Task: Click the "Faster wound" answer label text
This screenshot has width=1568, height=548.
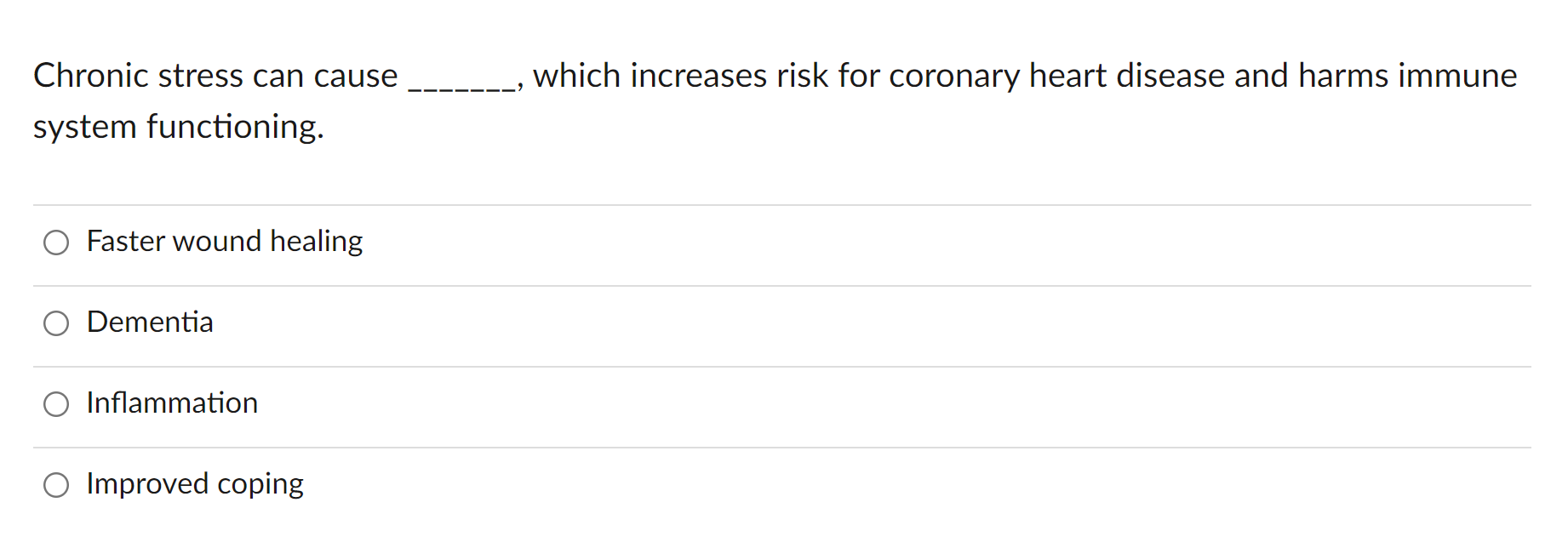Action: pyautogui.click(x=175, y=242)
